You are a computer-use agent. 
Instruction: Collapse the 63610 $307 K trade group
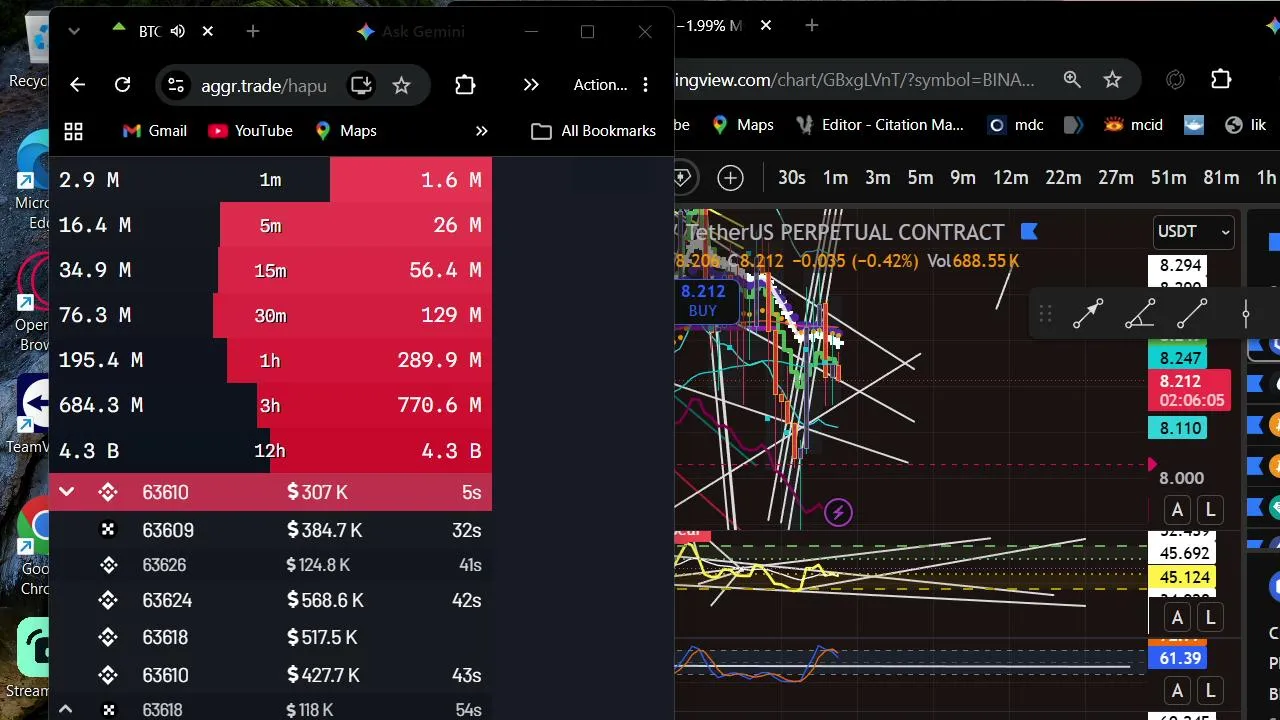point(66,492)
